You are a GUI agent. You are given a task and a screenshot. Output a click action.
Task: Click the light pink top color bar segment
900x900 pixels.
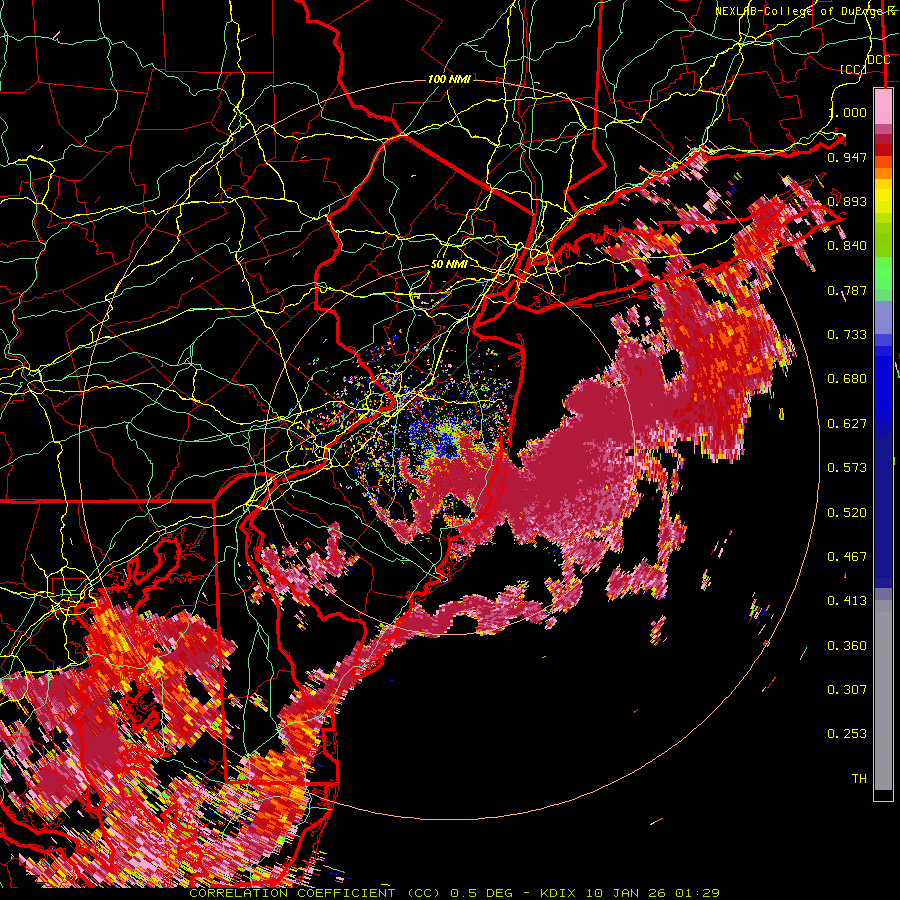click(883, 106)
